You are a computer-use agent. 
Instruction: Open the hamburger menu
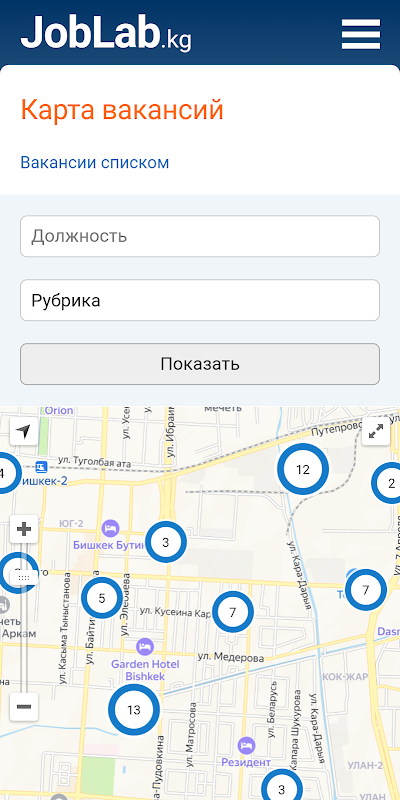click(361, 34)
